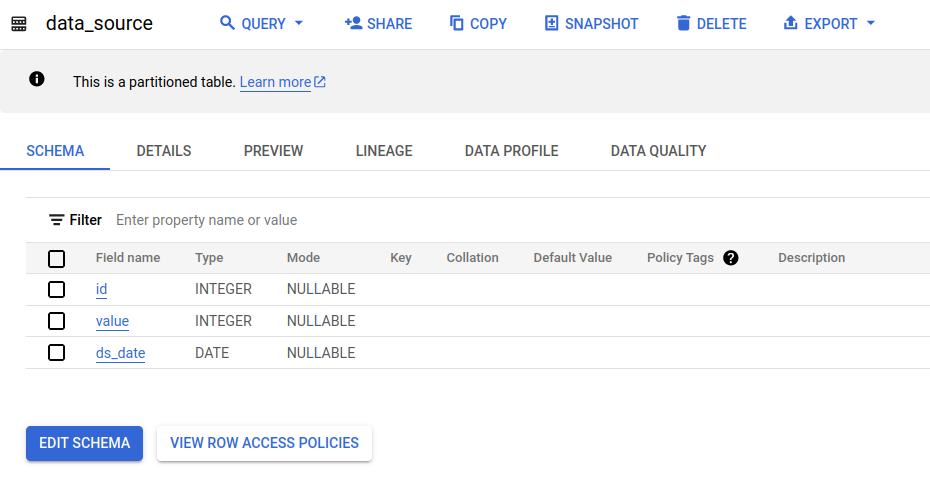Check the id field checkbox
The height and width of the screenshot is (504, 930).
point(56,289)
